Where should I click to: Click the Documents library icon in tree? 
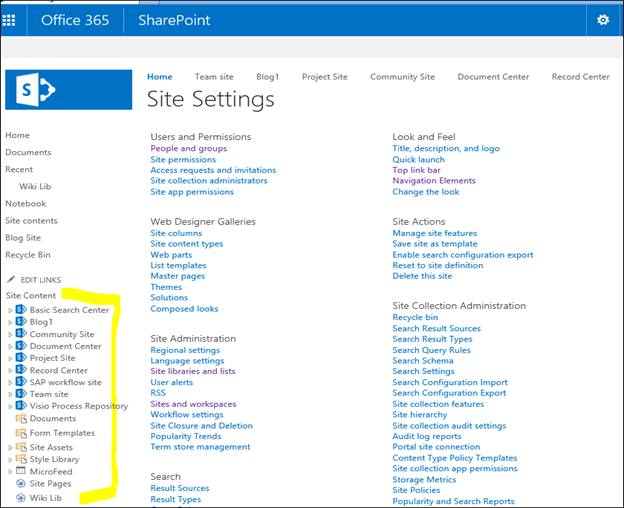[21, 419]
